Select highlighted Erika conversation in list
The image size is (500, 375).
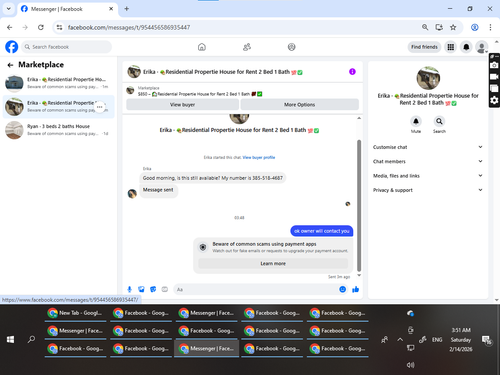[59, 107]
